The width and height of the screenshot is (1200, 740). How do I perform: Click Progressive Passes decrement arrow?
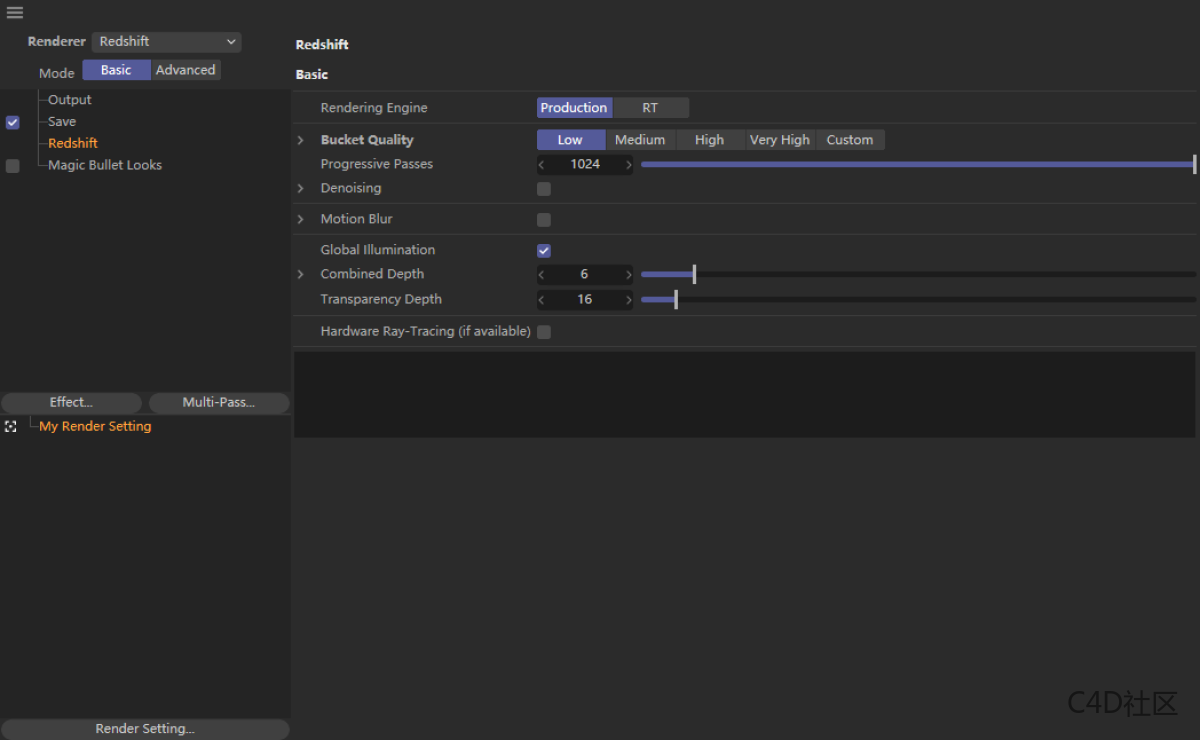[x=542, y=165]
